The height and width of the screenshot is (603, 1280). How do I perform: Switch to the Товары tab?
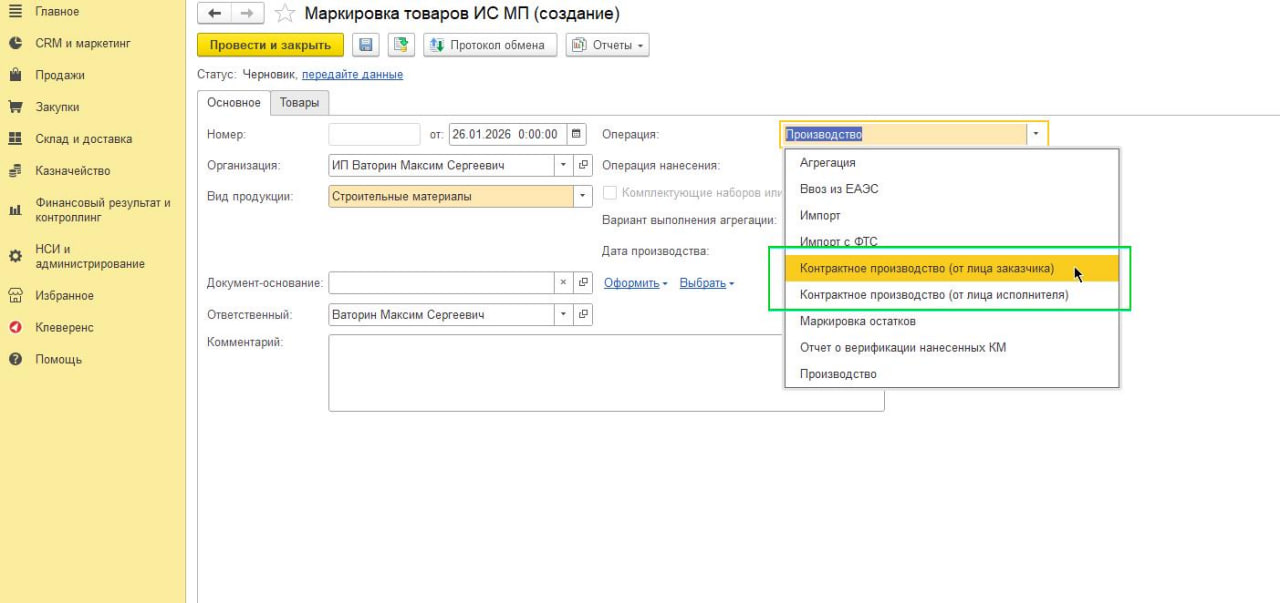point(299,102)
